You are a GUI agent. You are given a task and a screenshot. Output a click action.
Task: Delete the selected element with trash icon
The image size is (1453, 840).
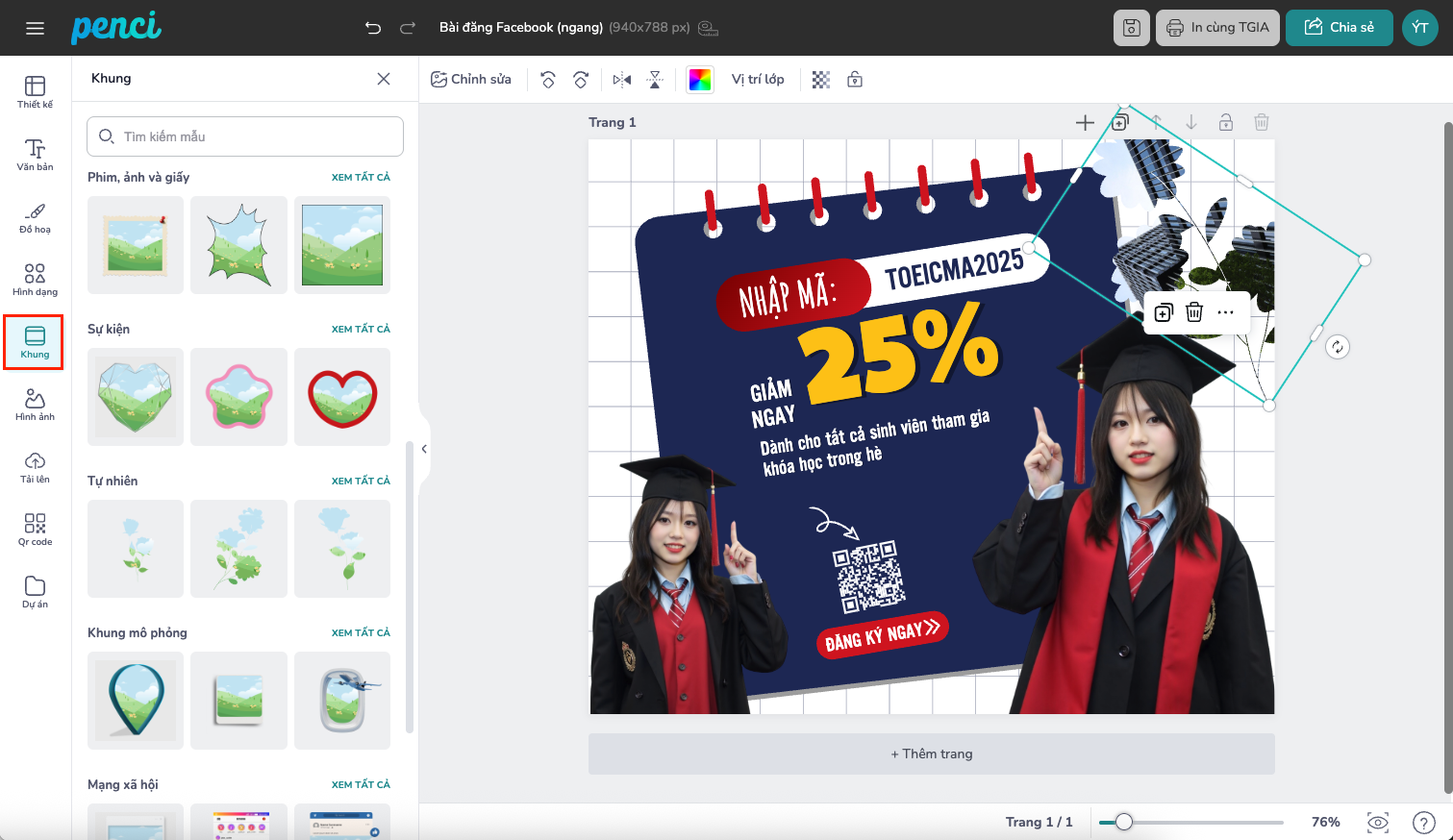click(1193, 312)
